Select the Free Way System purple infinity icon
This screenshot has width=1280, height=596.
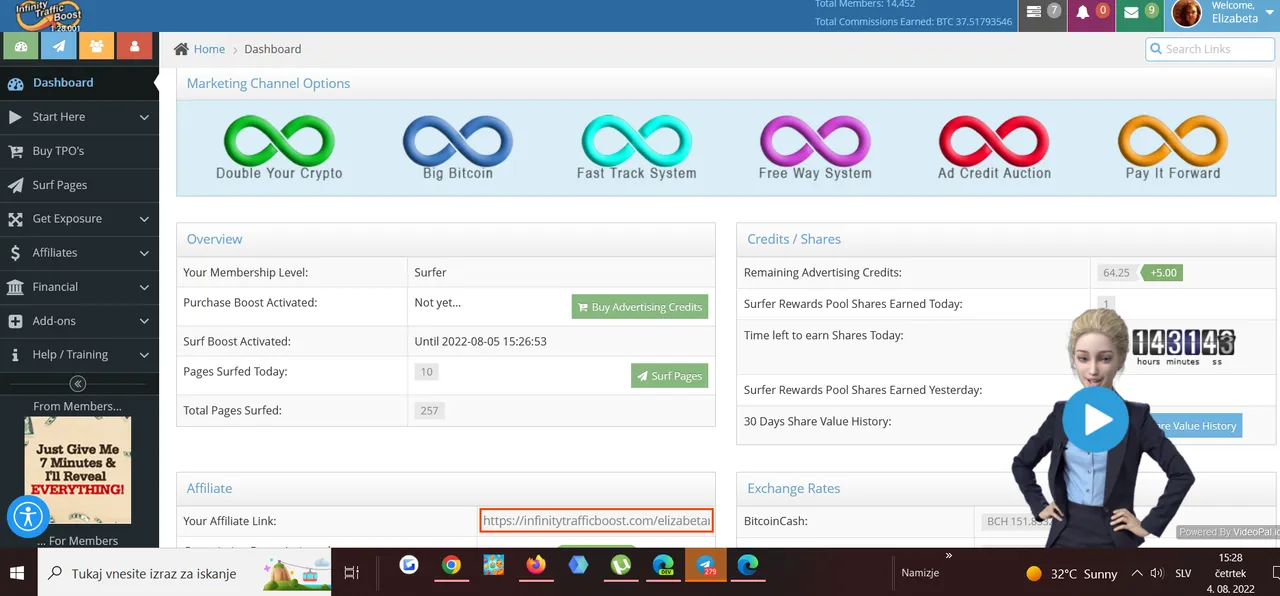coord(815,140)
